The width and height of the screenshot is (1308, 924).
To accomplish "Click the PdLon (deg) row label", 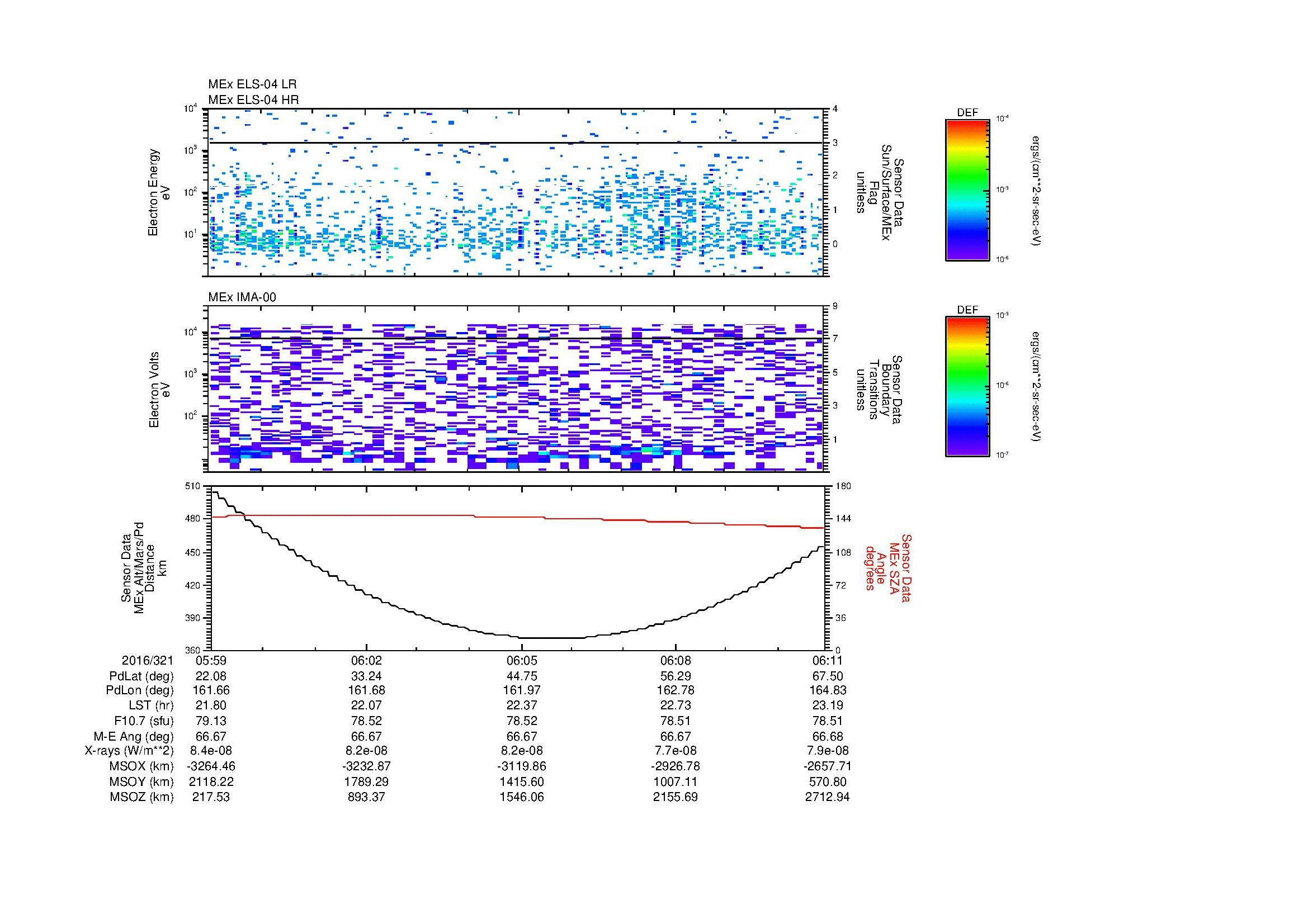I will (140, 690).
